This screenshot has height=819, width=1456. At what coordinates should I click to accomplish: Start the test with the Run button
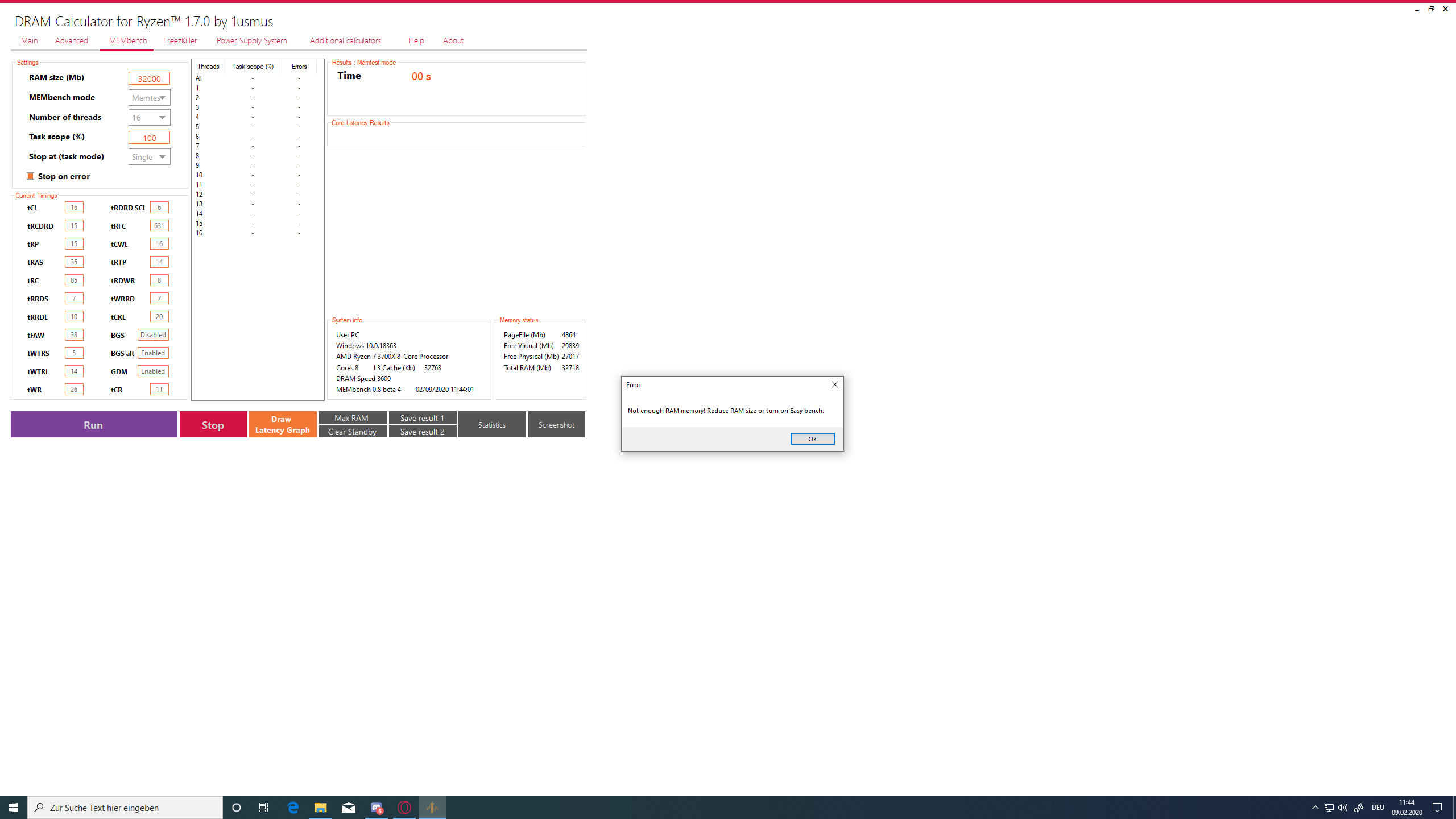[x=94, y=425]
